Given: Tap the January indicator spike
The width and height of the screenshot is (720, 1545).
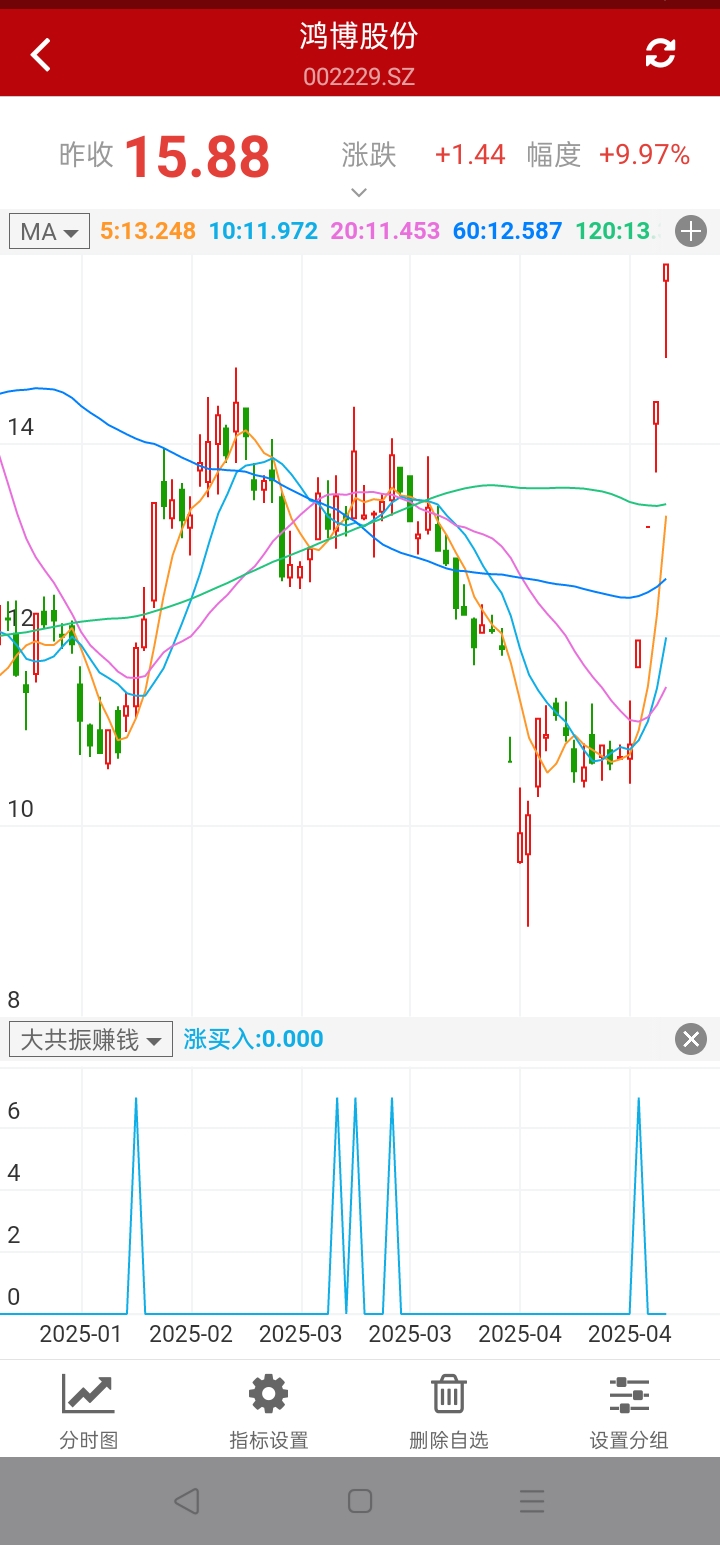Looking at the screenshot, I should click(136, 1205).
